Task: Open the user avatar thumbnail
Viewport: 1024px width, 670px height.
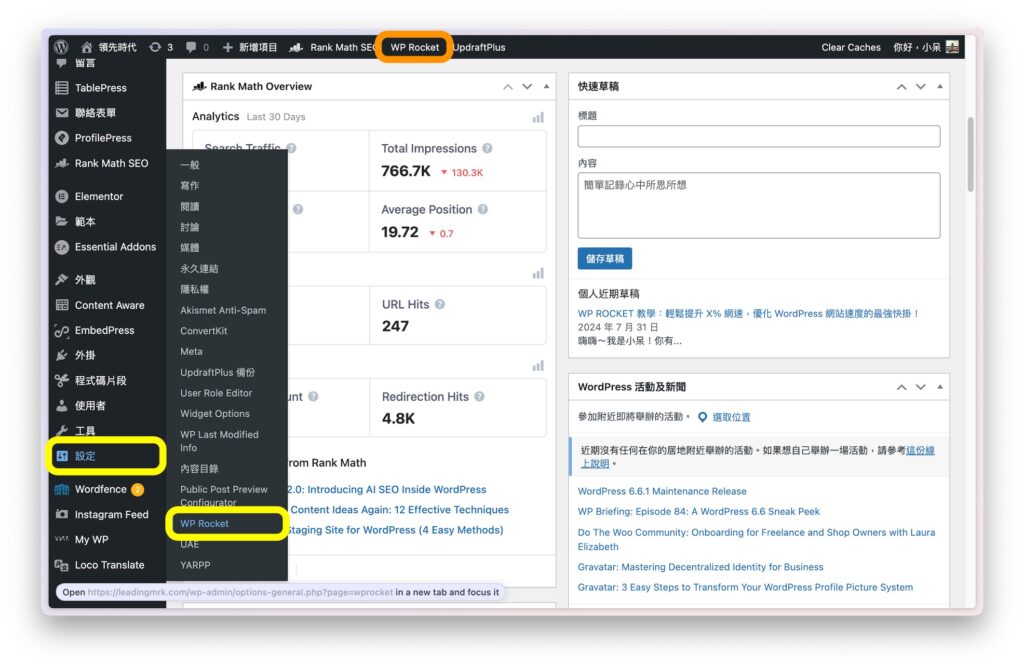Action: click(952, 47)
